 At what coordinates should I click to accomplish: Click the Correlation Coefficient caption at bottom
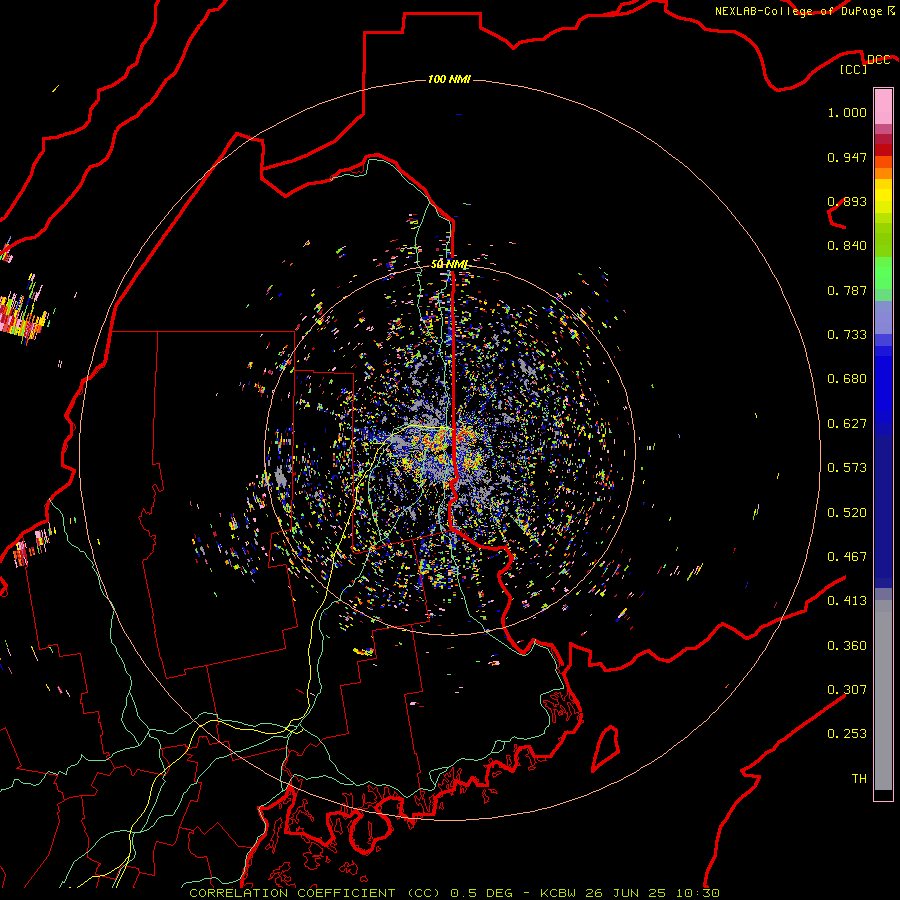pos(454,893)
